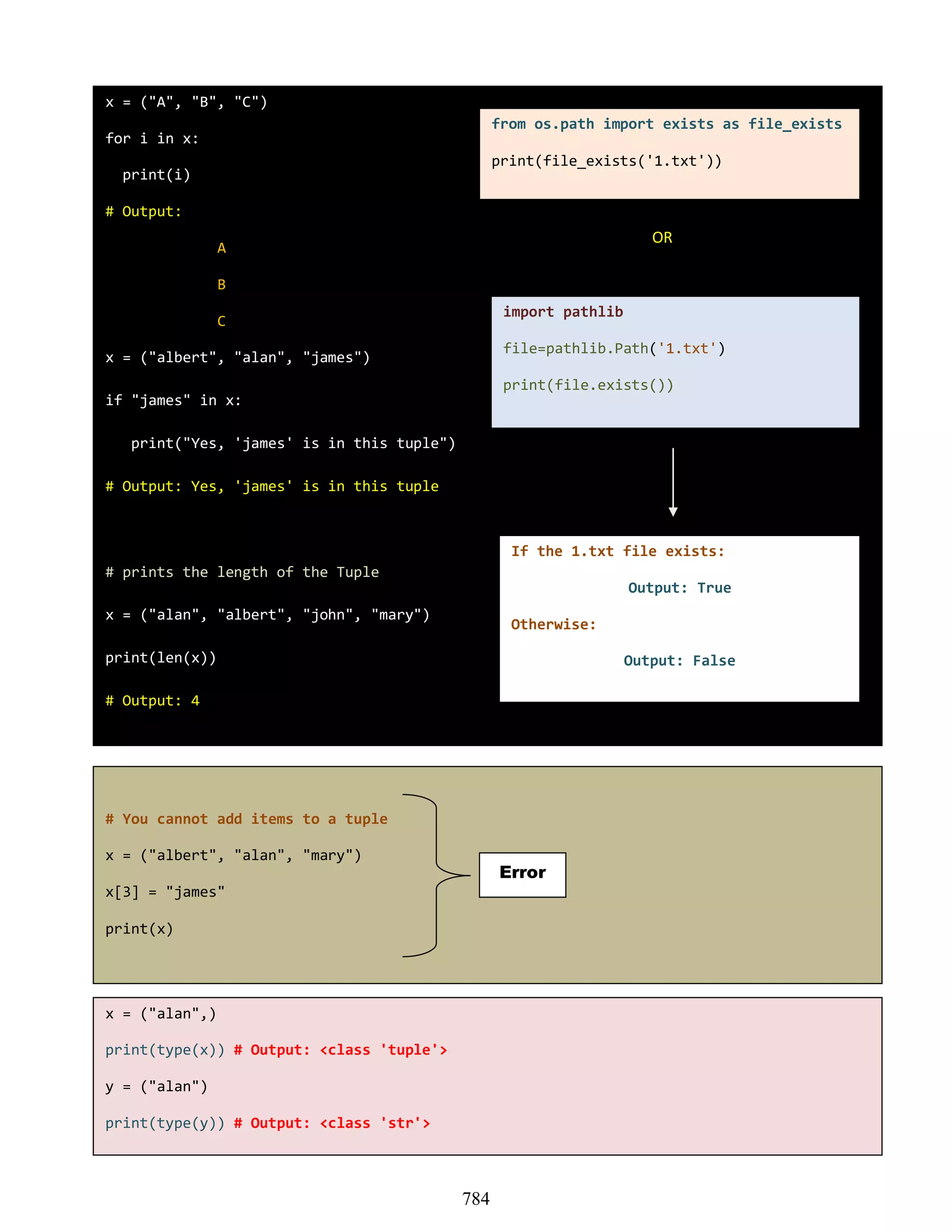This screenshot has height=1232, width=952.
Task: Click 'from os.path import exists as file_exists'
Action: 667,124
